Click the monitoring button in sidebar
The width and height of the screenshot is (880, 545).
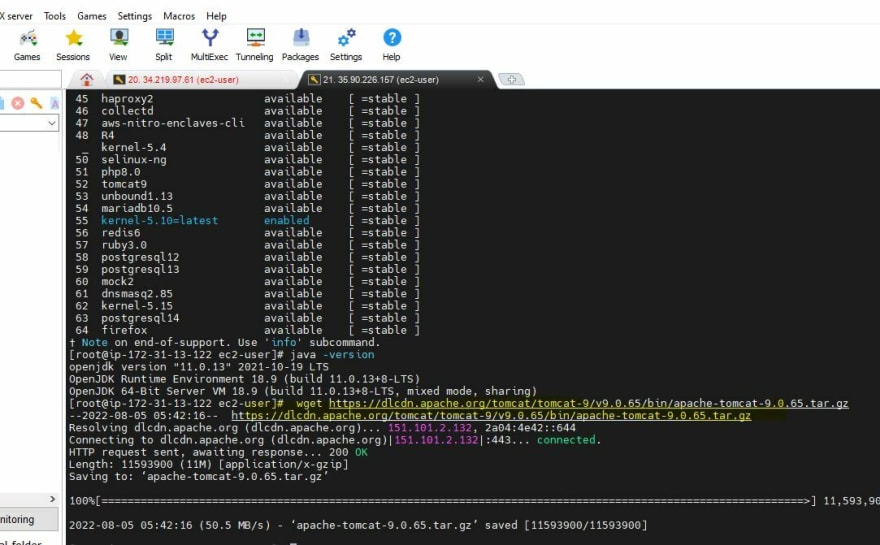pos(29,519)
